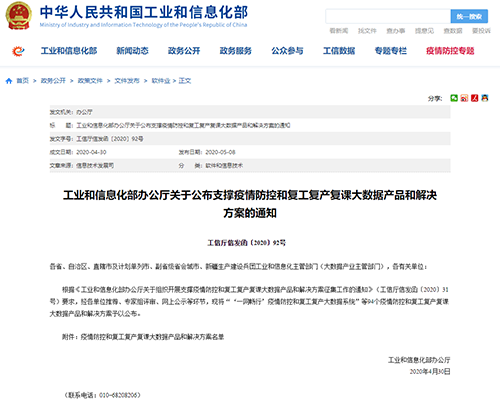
Task: Click the 查数据 quick link under search
Action: tap(453, 31)
